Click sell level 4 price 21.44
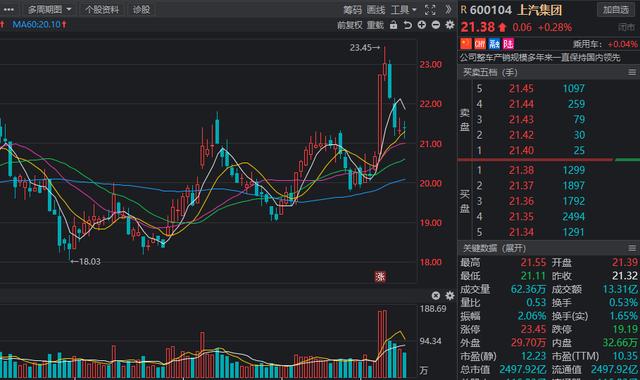 coord(521,104)
